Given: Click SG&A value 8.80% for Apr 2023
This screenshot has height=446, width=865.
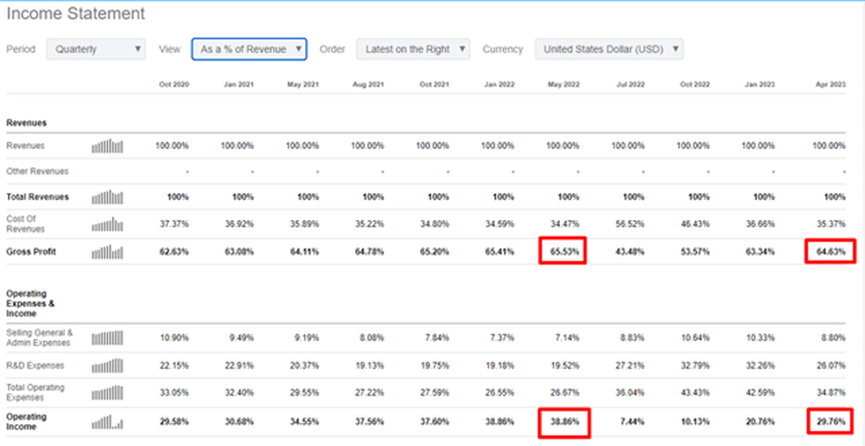Looking at the screenshot, I should (x=832, y=337).
